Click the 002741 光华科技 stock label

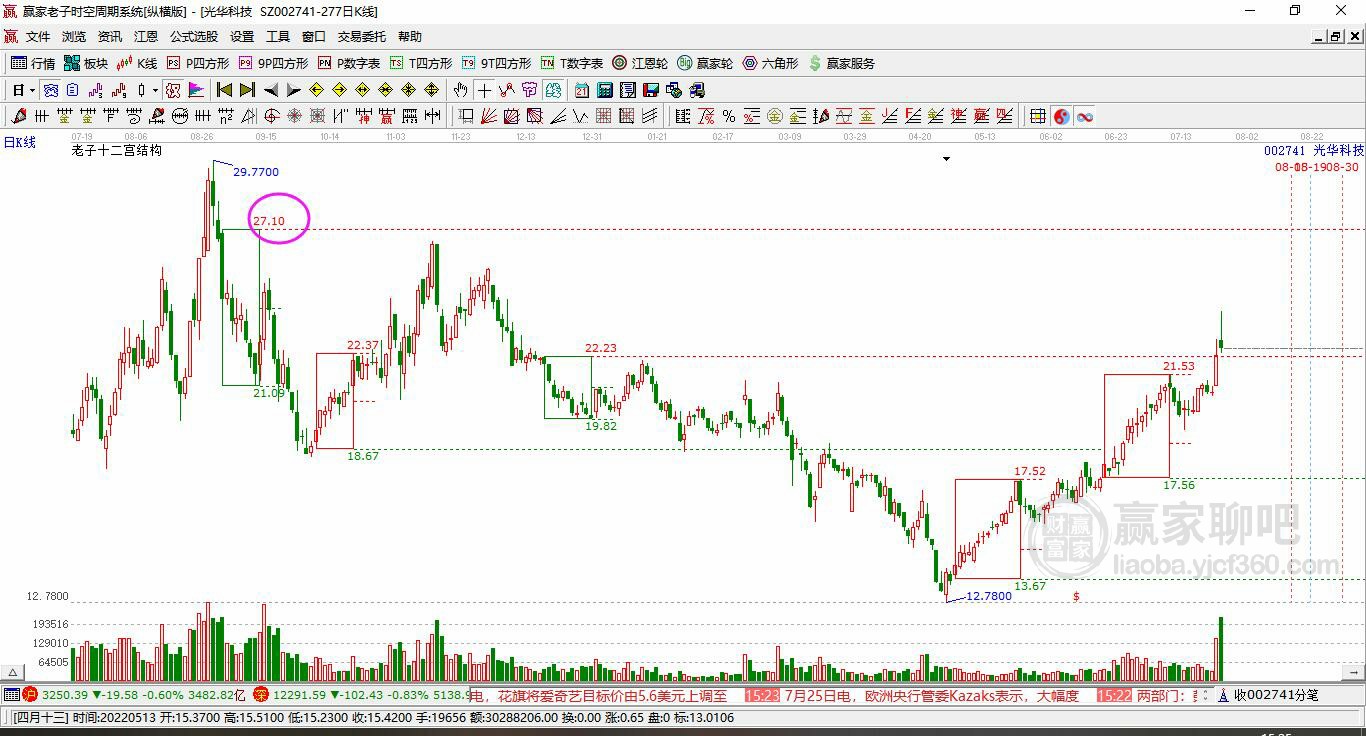1313,150
